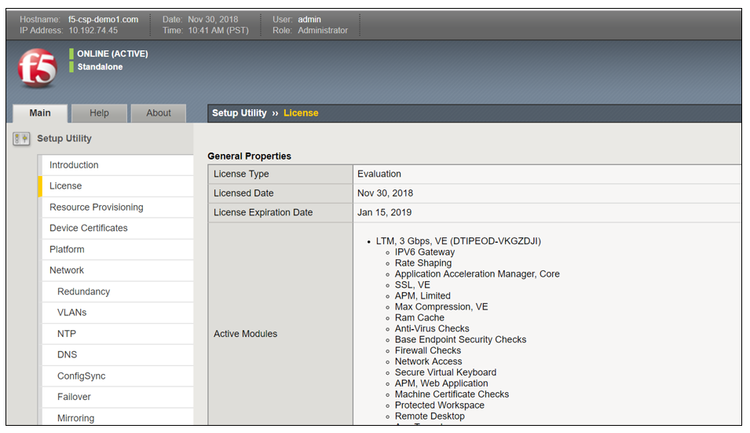Screen dimensions: 750x433
Task: Click the Anti-Virus Checks entry
Action: pos(432,329)
